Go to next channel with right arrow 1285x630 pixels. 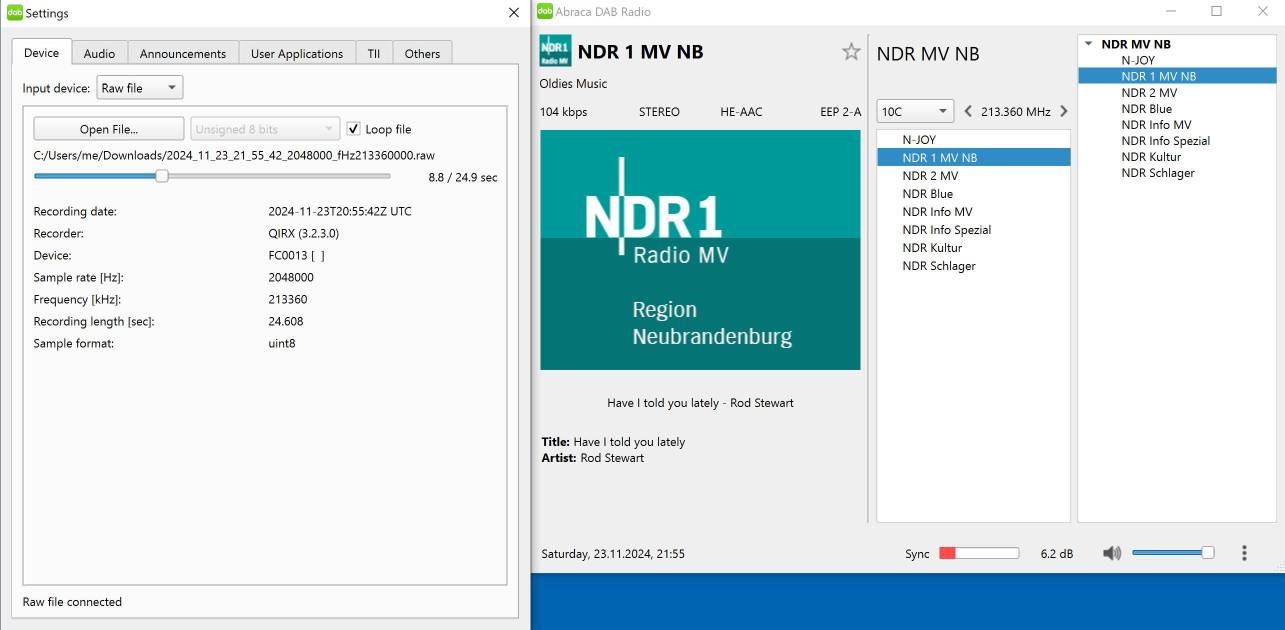tap(1063, 111)
